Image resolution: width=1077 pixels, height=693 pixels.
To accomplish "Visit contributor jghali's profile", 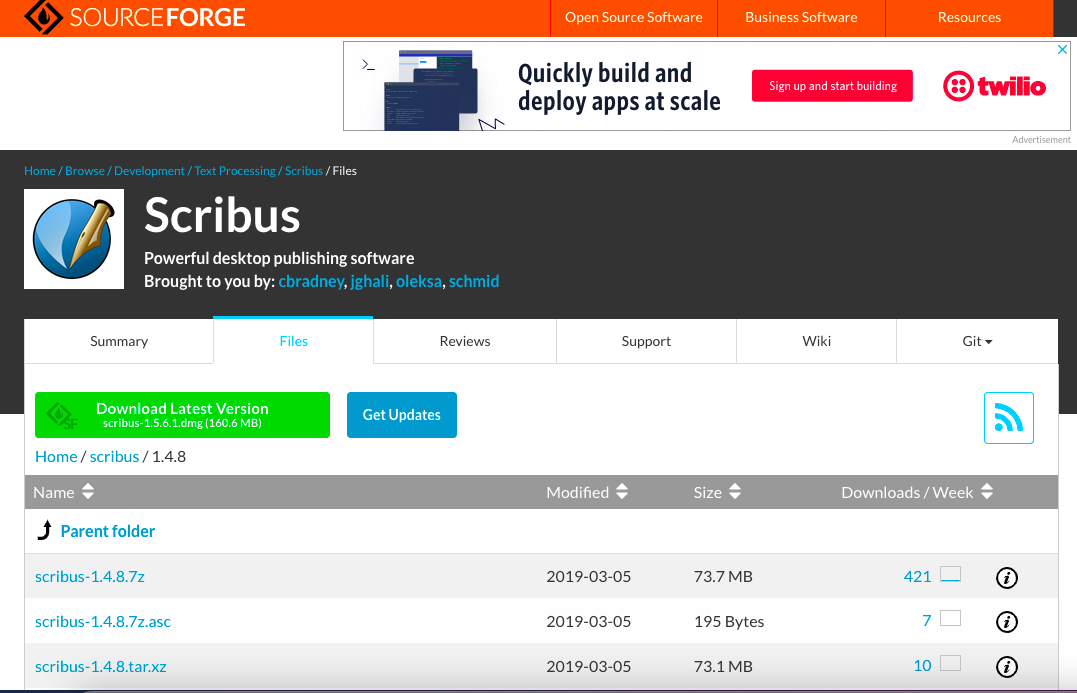I will [x=370, y=281].
